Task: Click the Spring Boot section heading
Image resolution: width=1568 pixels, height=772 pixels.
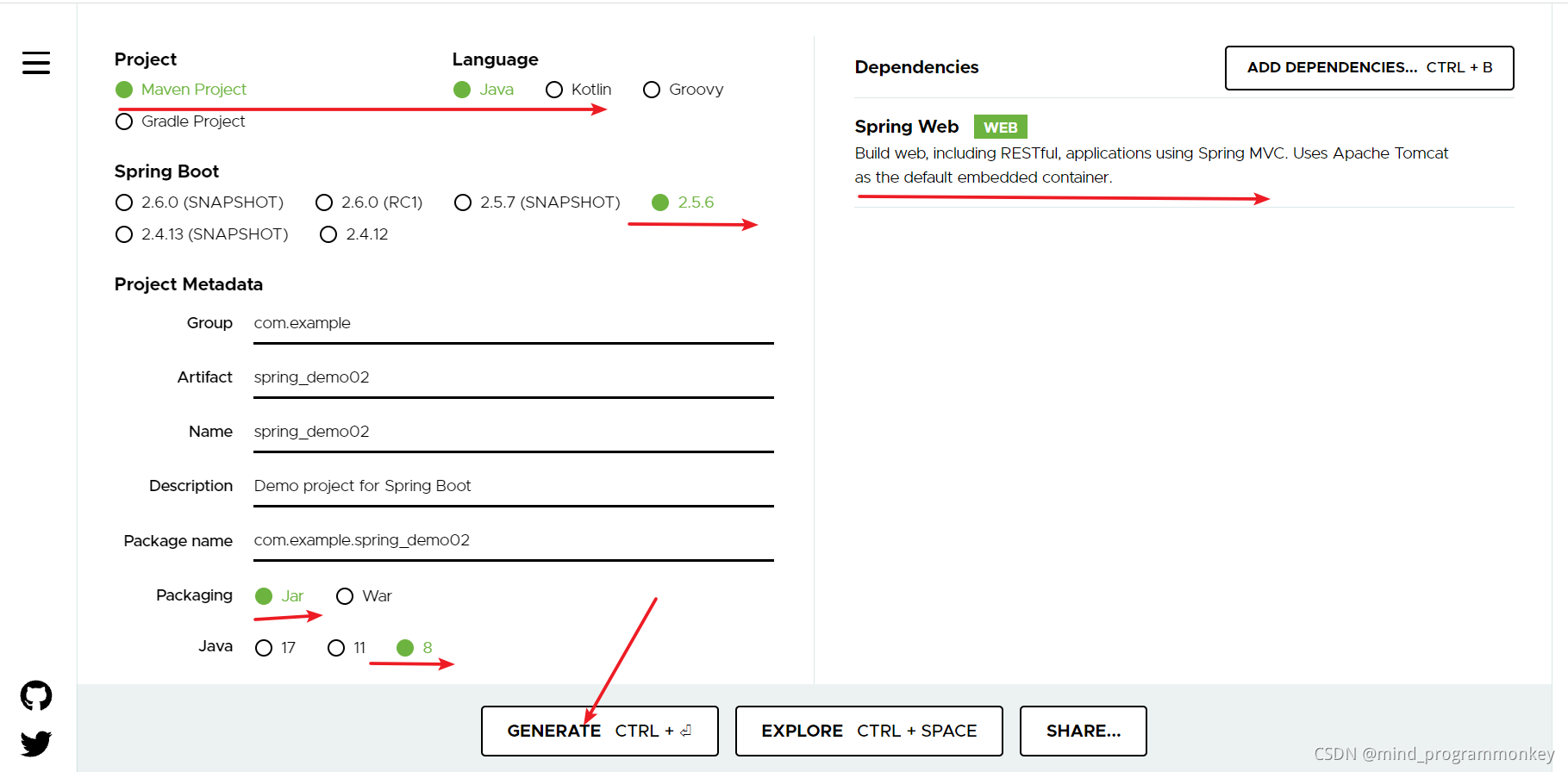Action: click(x=167, y=171)
